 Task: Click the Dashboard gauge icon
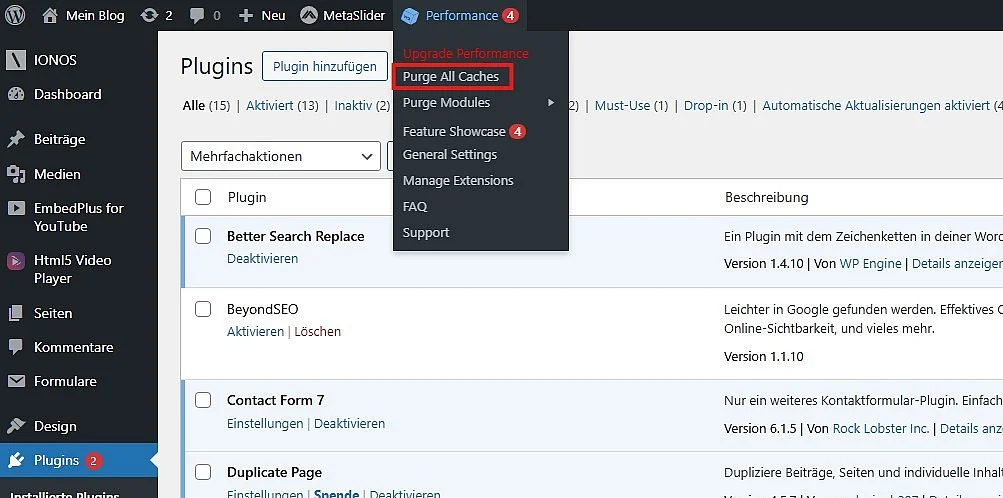tap(16, 94)
